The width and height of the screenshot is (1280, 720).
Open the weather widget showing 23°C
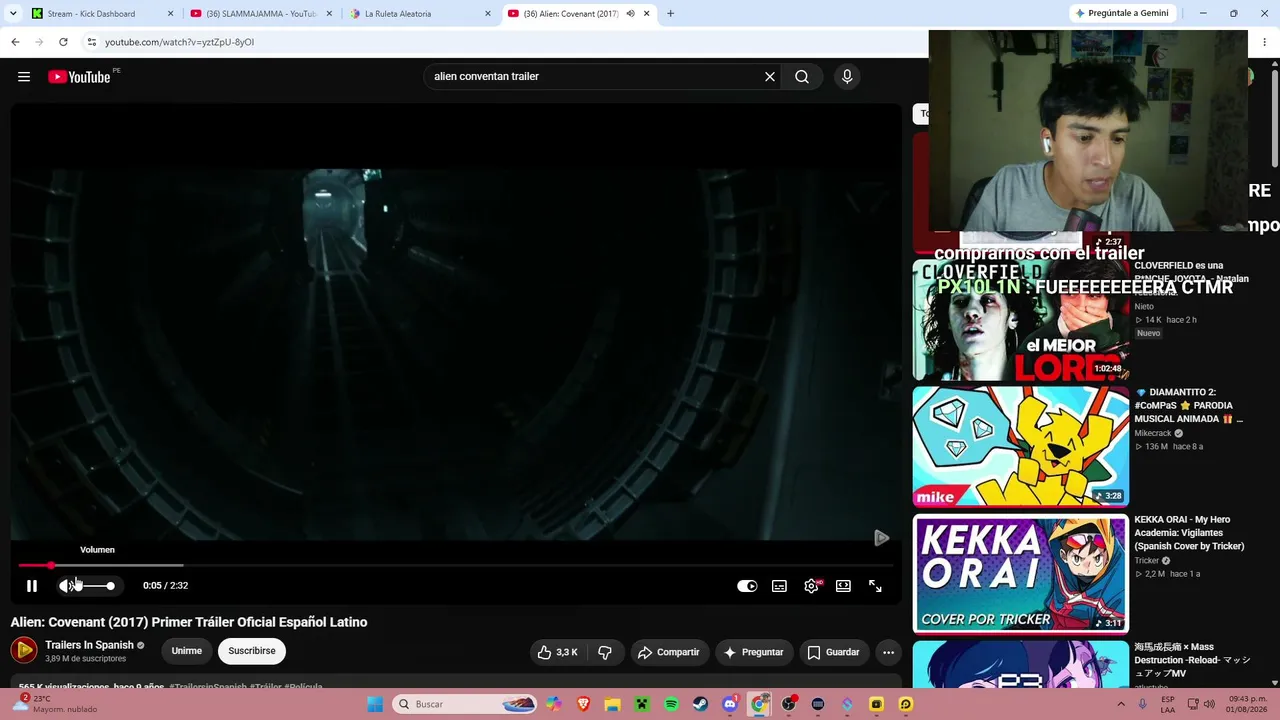click(57, 704)
